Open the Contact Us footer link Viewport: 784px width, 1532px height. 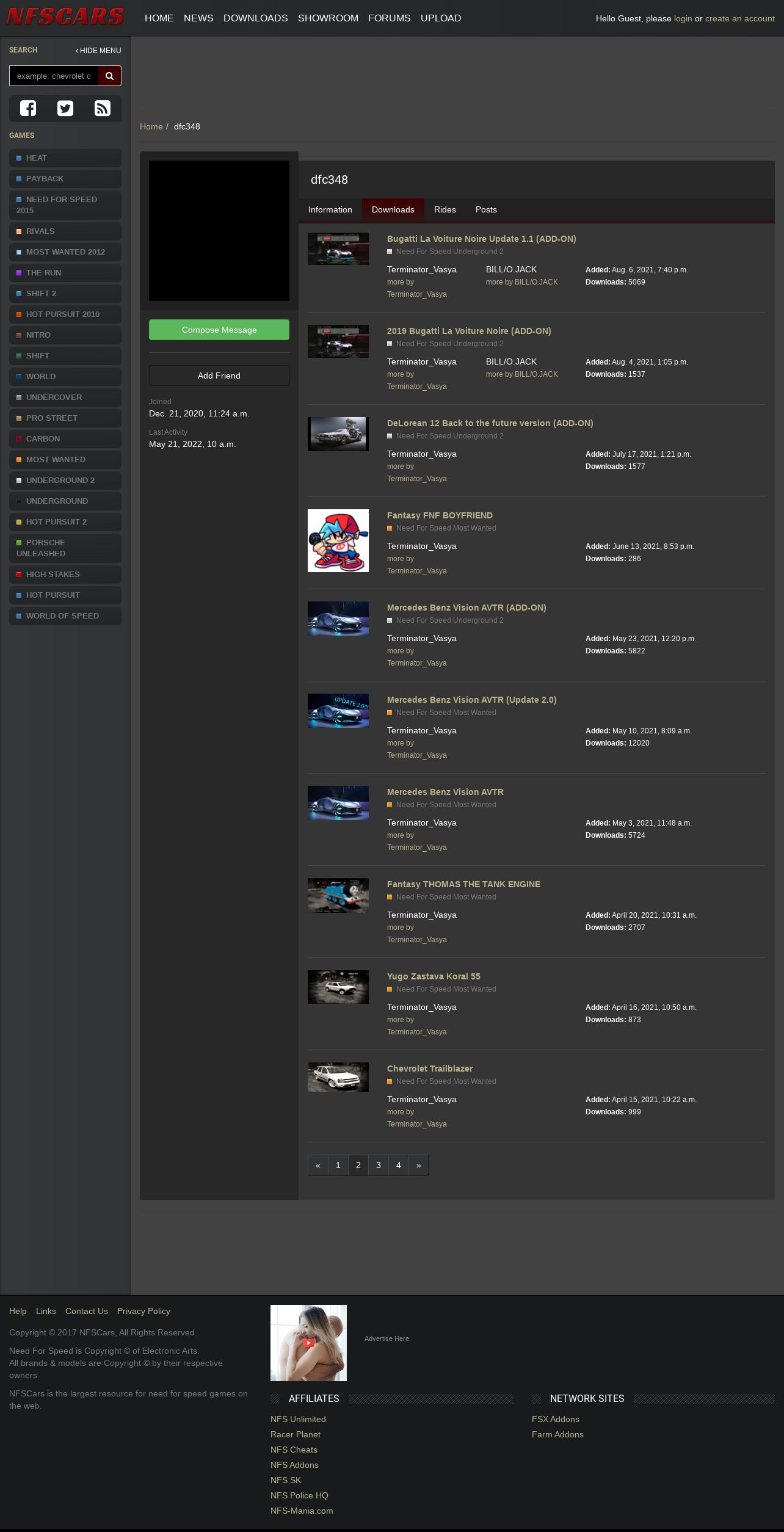[x=87, y=1311]
